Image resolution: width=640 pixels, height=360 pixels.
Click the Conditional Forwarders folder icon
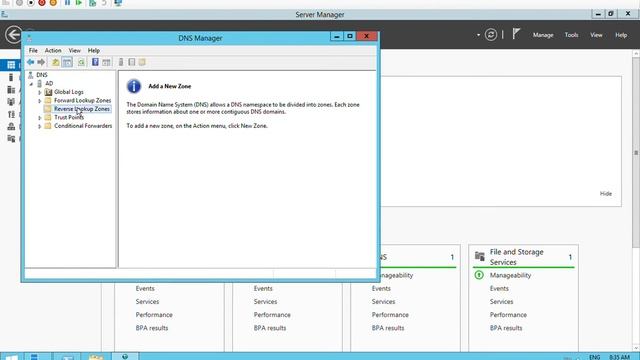pos(48,126)
